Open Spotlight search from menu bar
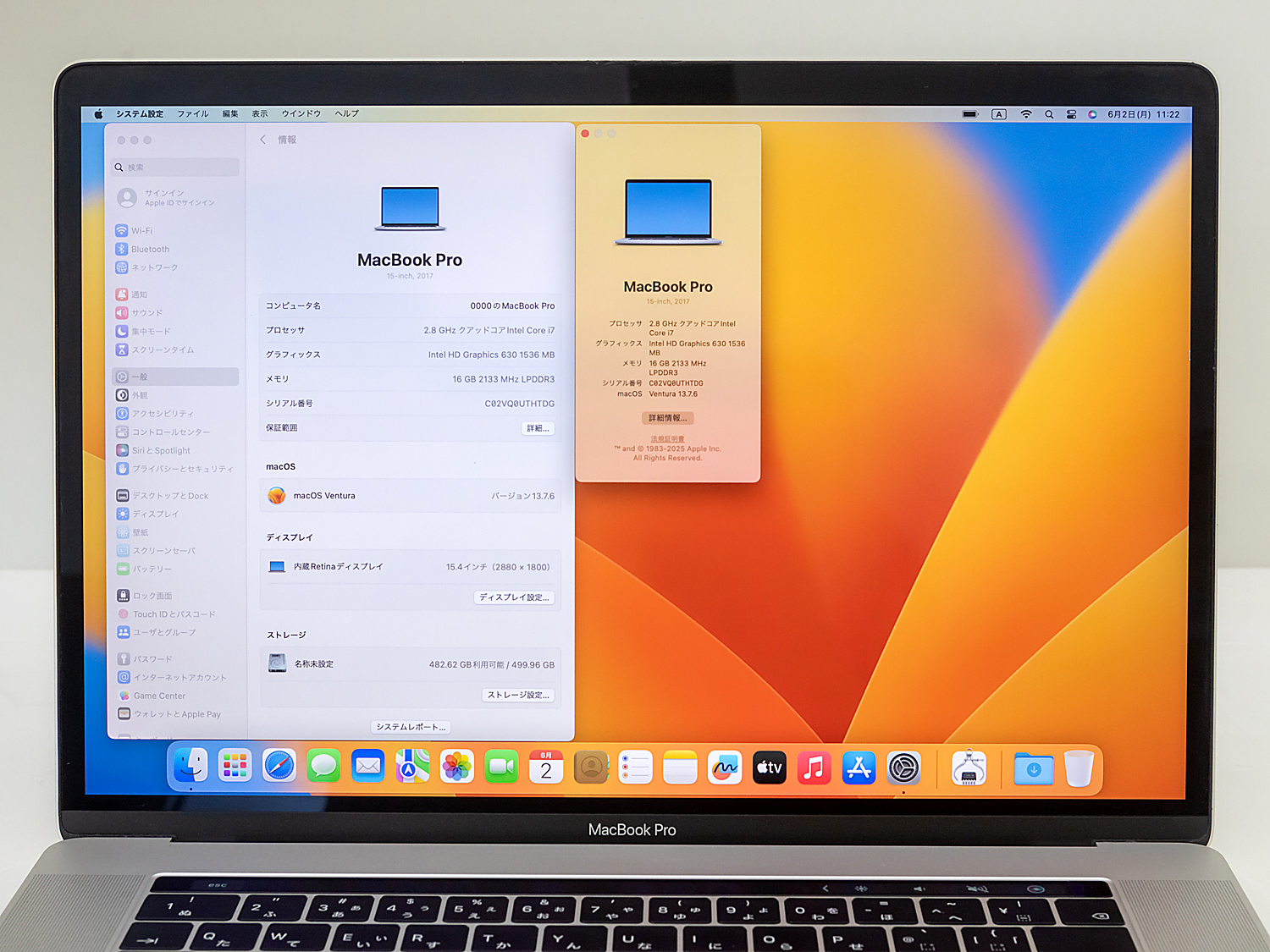Viewport: 1270px width, 952px height. click(x=1049, y=114)
